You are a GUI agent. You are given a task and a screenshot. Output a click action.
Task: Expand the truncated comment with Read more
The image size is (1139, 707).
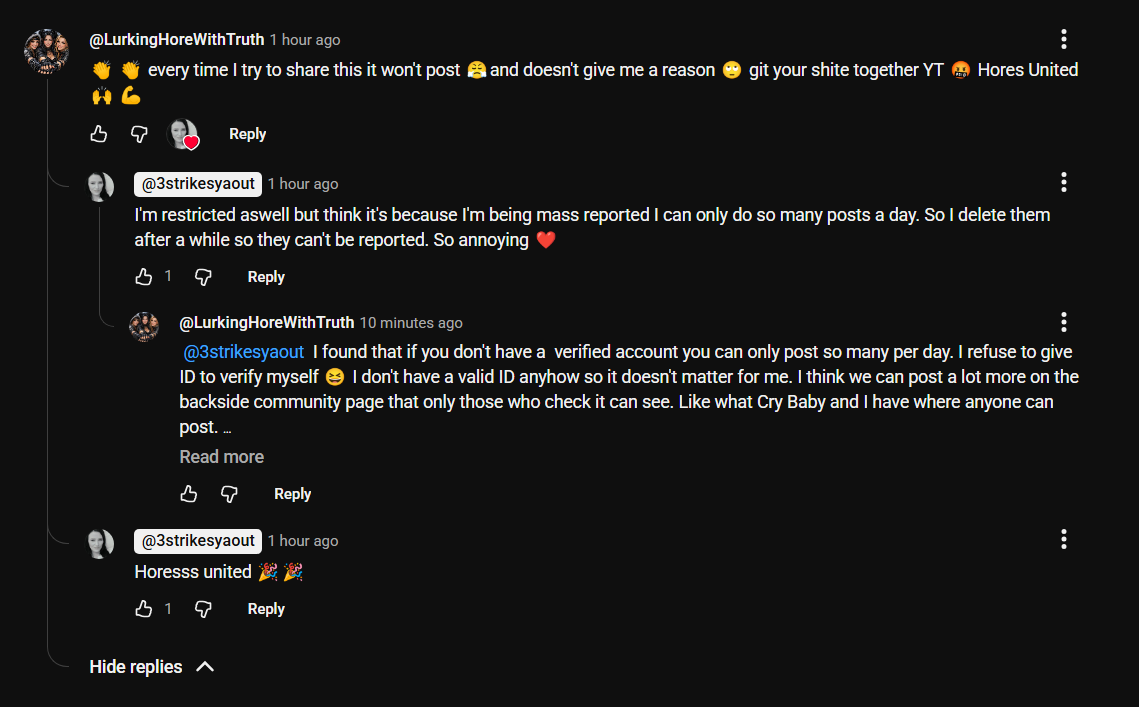tap(222, 457)
